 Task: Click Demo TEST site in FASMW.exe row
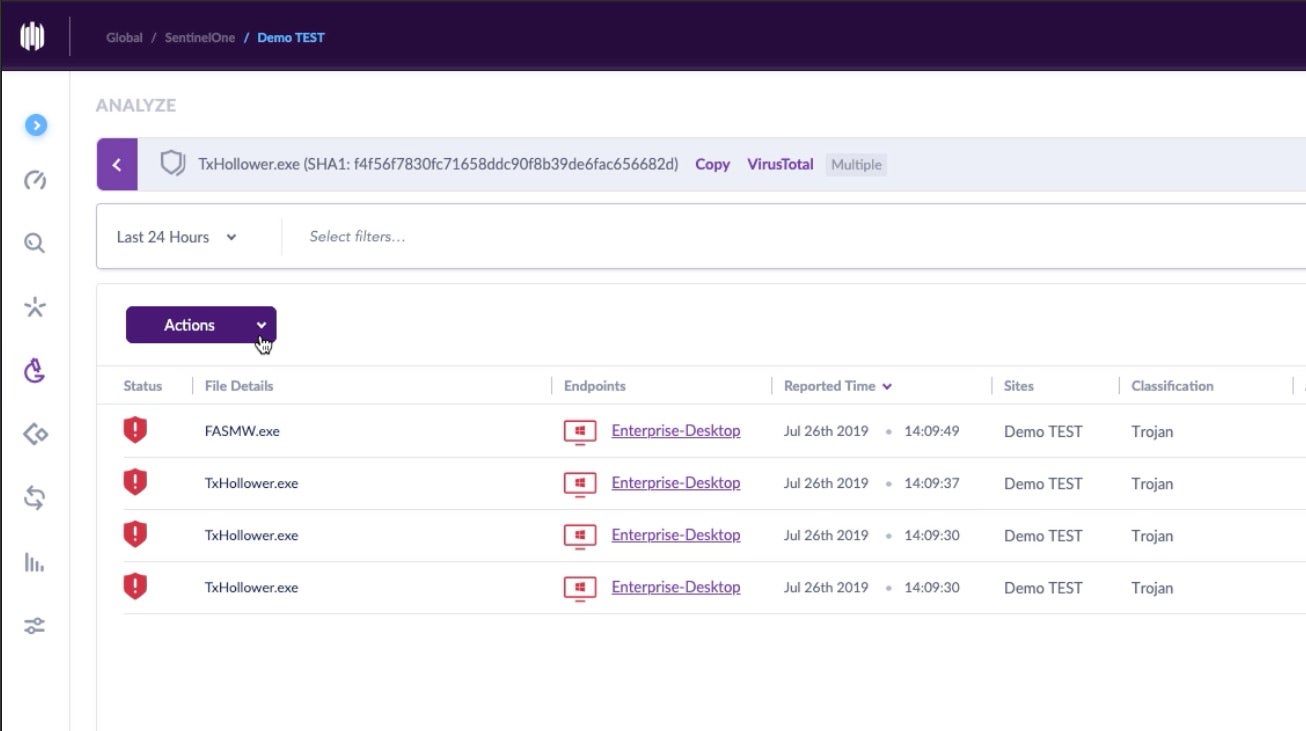coord(1043,432)
